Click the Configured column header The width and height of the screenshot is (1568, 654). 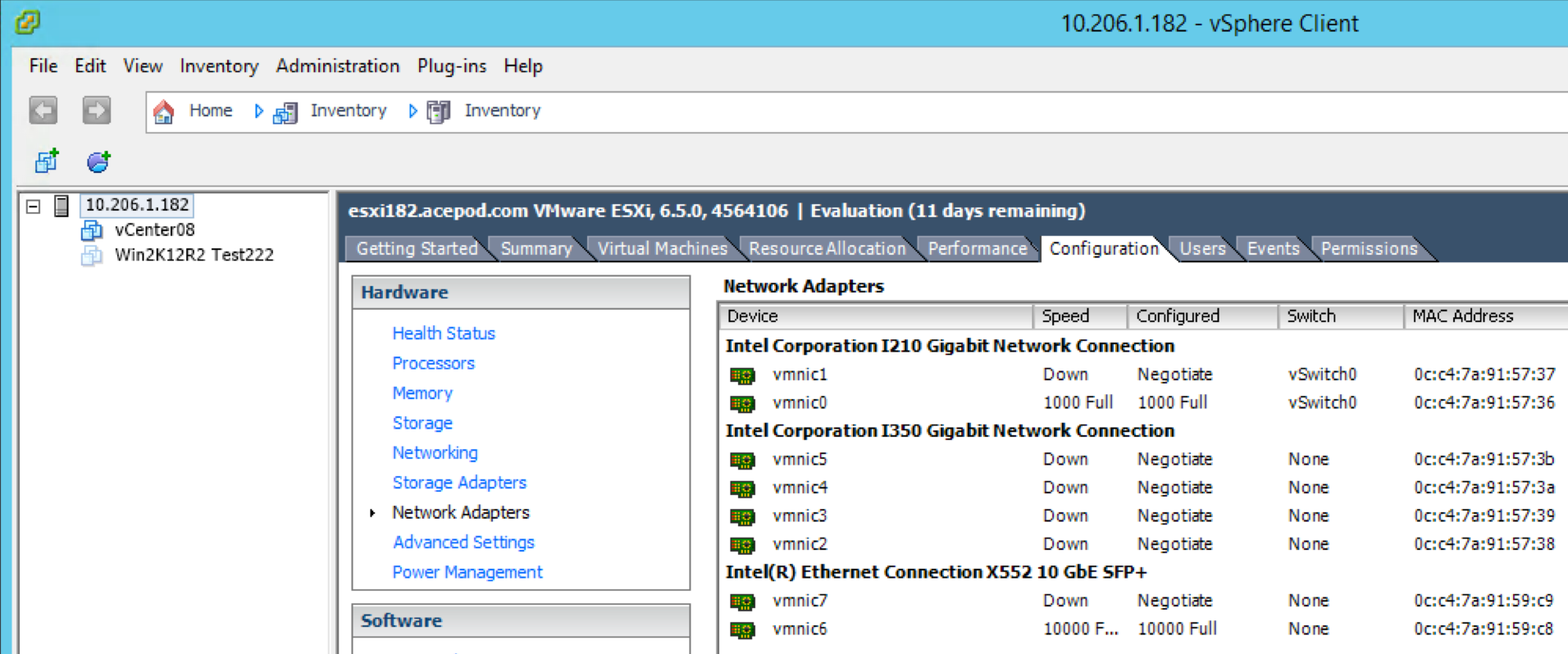point(1202,316)
